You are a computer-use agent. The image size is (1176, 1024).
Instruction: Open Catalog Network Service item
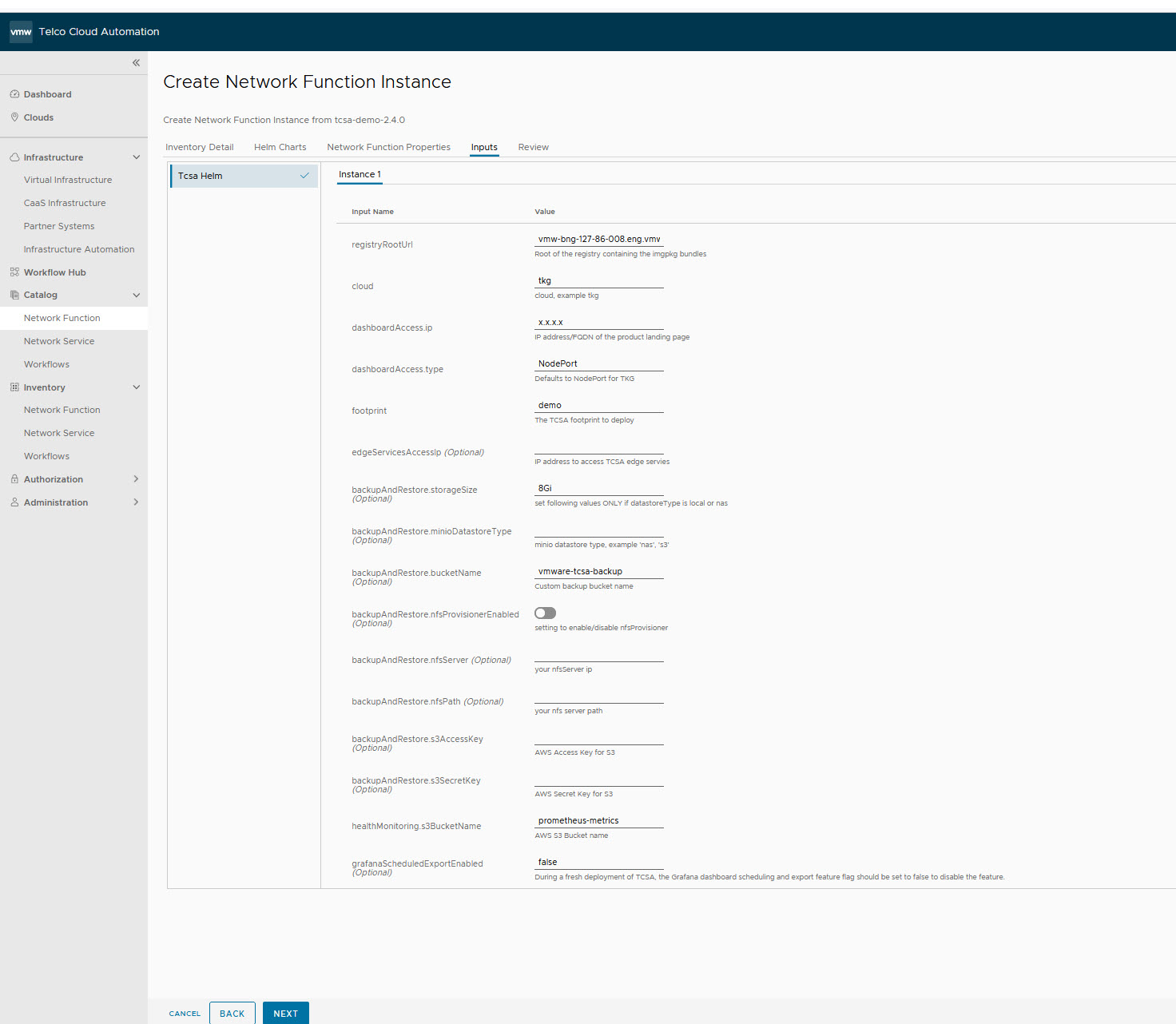[x=59, y=341]
